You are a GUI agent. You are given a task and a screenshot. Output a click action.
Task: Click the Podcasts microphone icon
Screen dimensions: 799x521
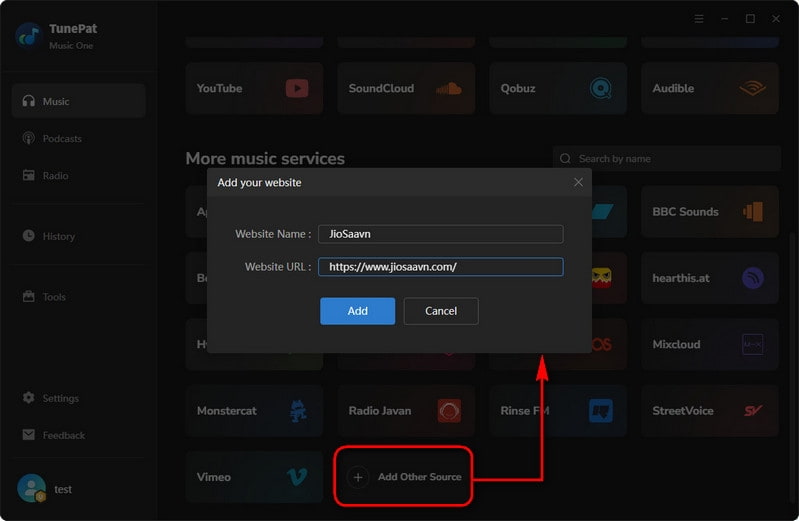[29, 138]
